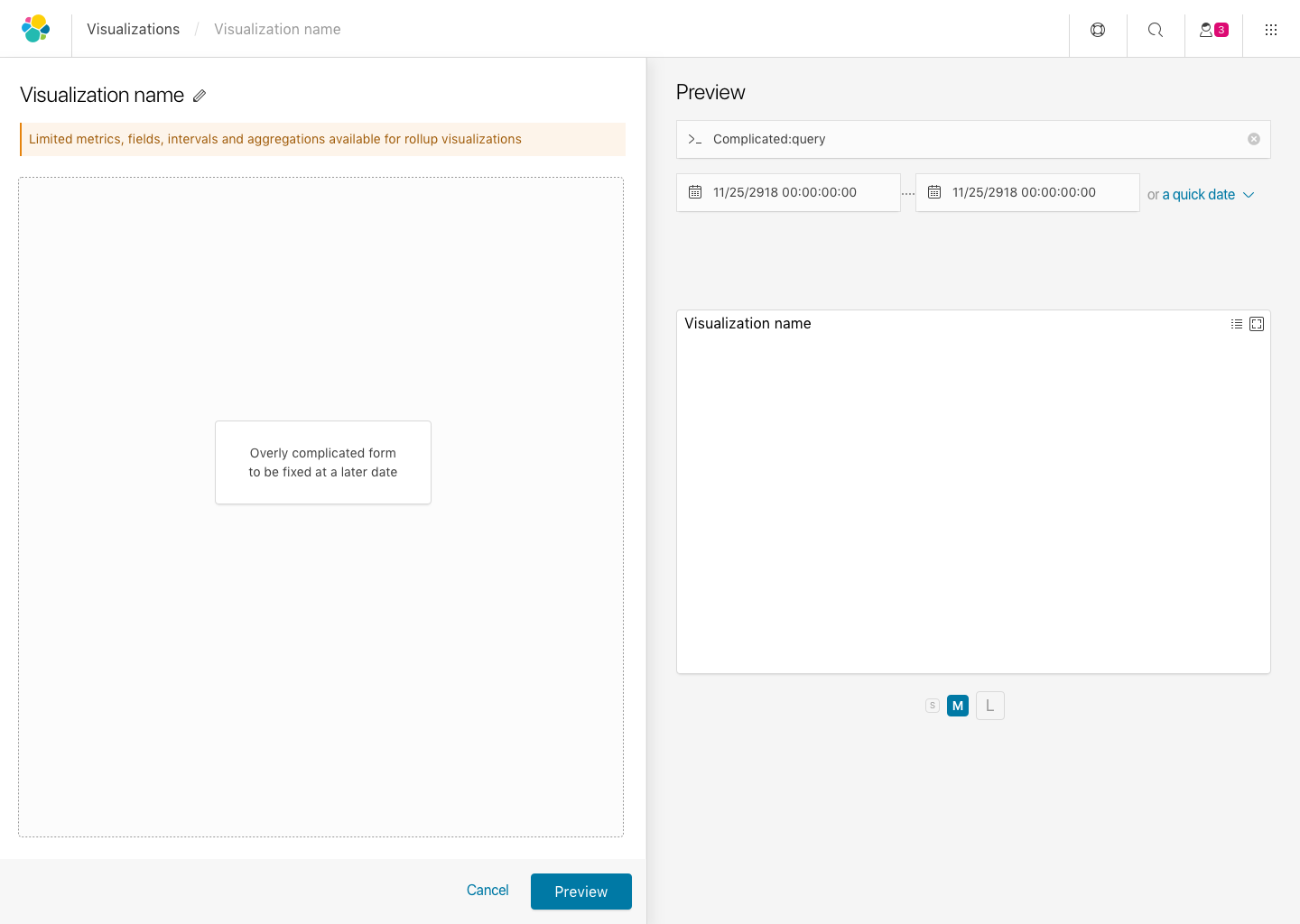Screen dimensions: 1300x924
Task: Click the blue Preview button
Action: click(x=581, y=892)
